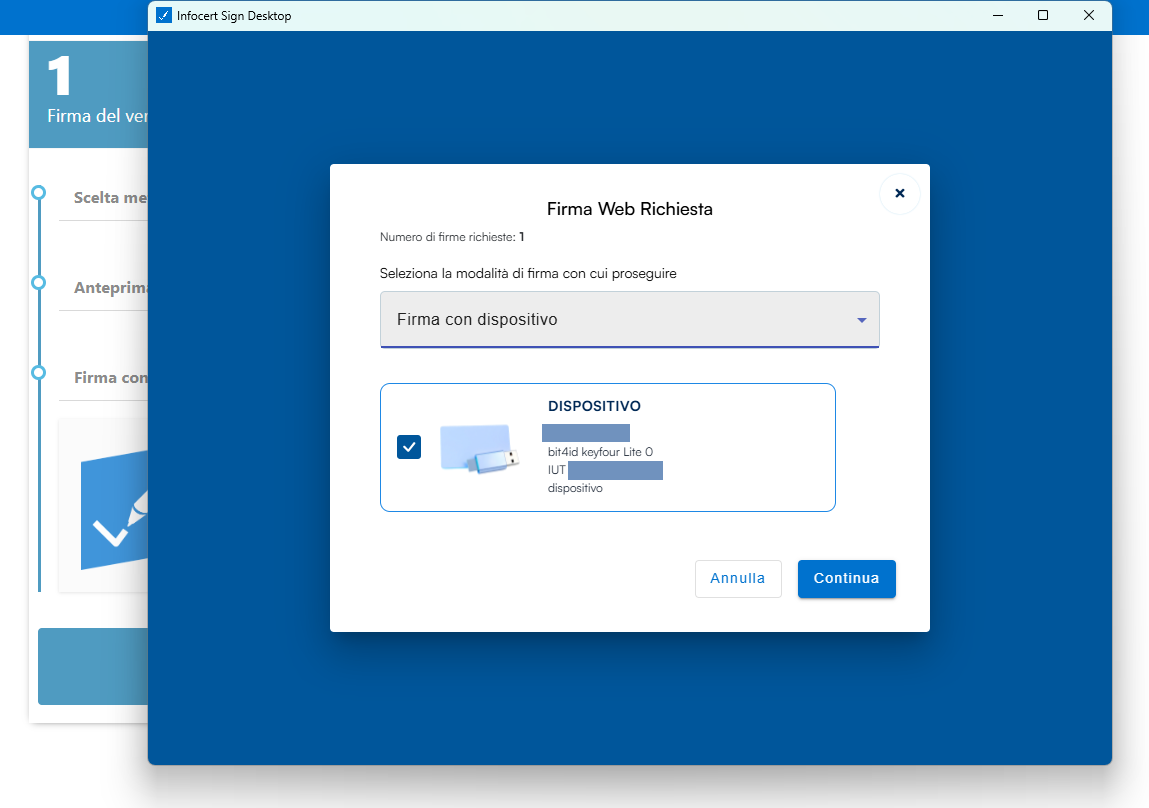
Task: Select 'Scelta me...' step in background page
Action: point(110,198)
